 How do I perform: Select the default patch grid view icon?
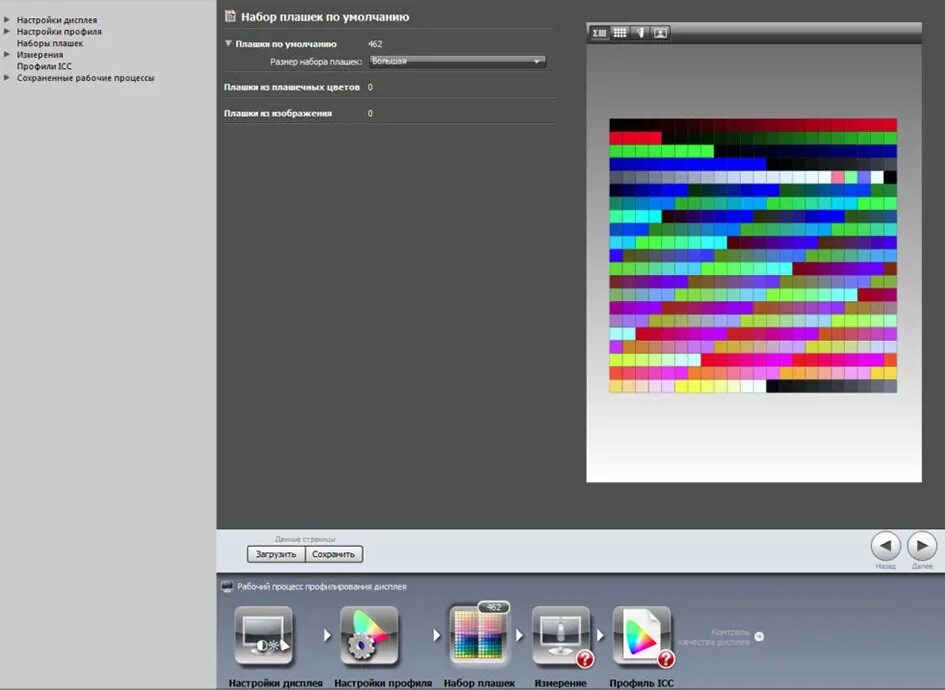(620, 33)
